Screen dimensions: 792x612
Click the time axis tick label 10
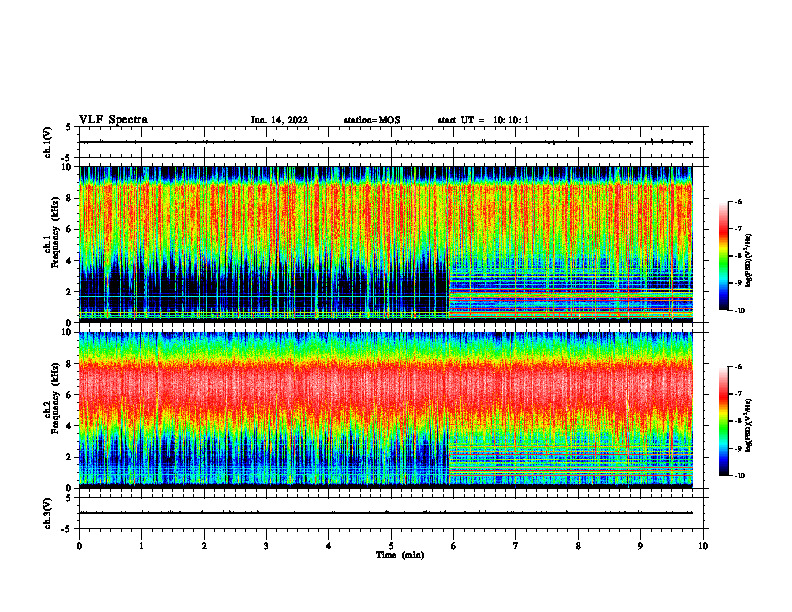pos(703,546)
